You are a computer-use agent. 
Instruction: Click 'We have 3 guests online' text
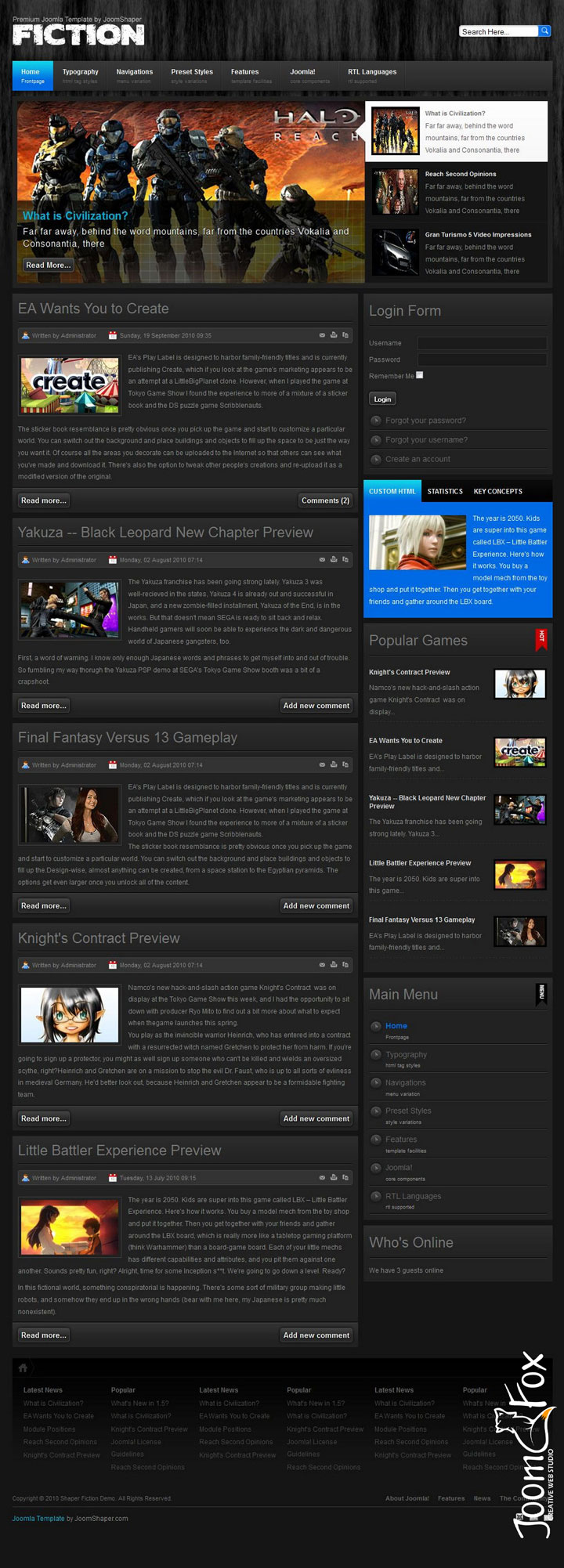click(x=406, y=1270)
